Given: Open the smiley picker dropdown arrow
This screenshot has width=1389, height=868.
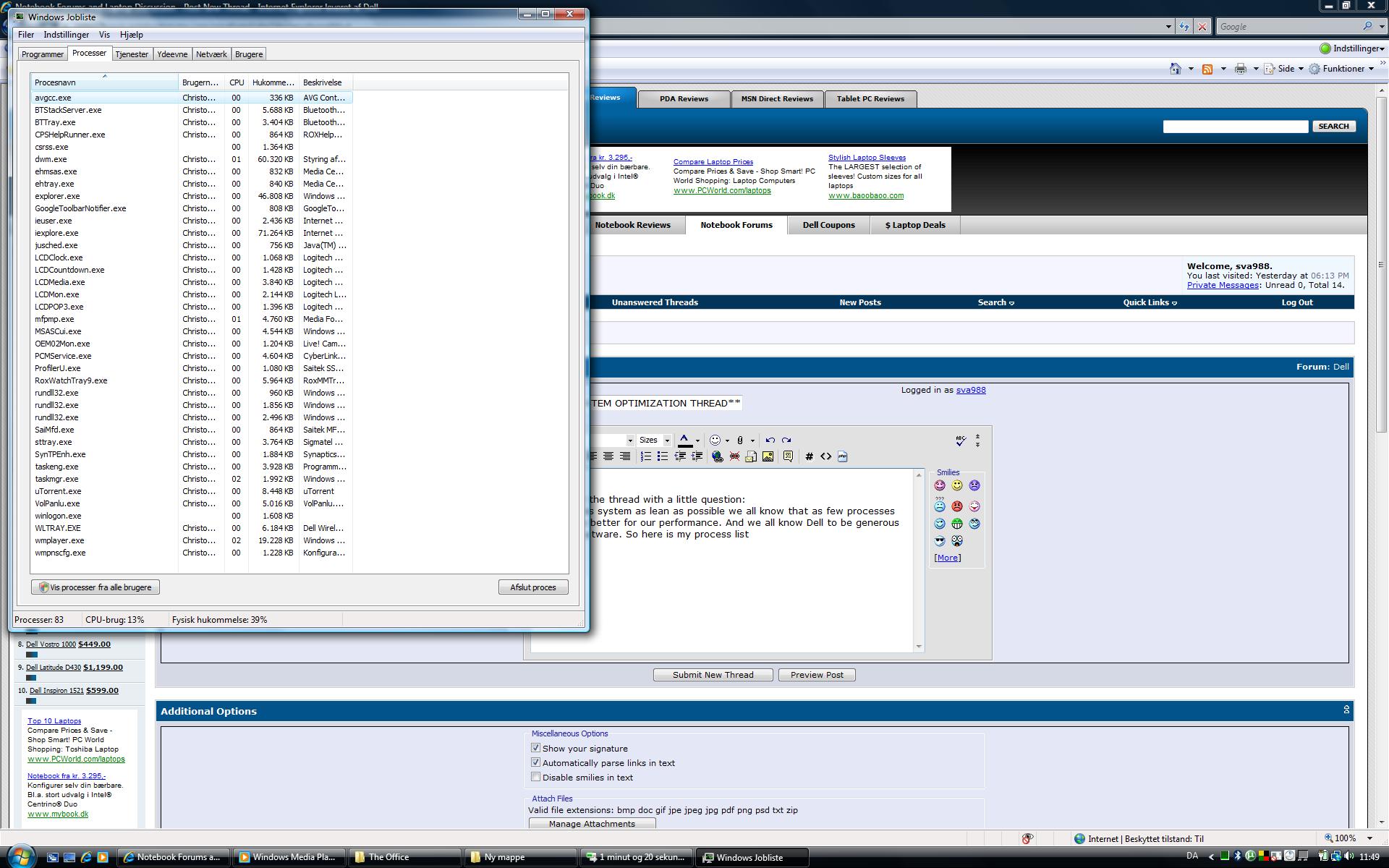Looking at the screenshot, I should [x=727, y=441].
